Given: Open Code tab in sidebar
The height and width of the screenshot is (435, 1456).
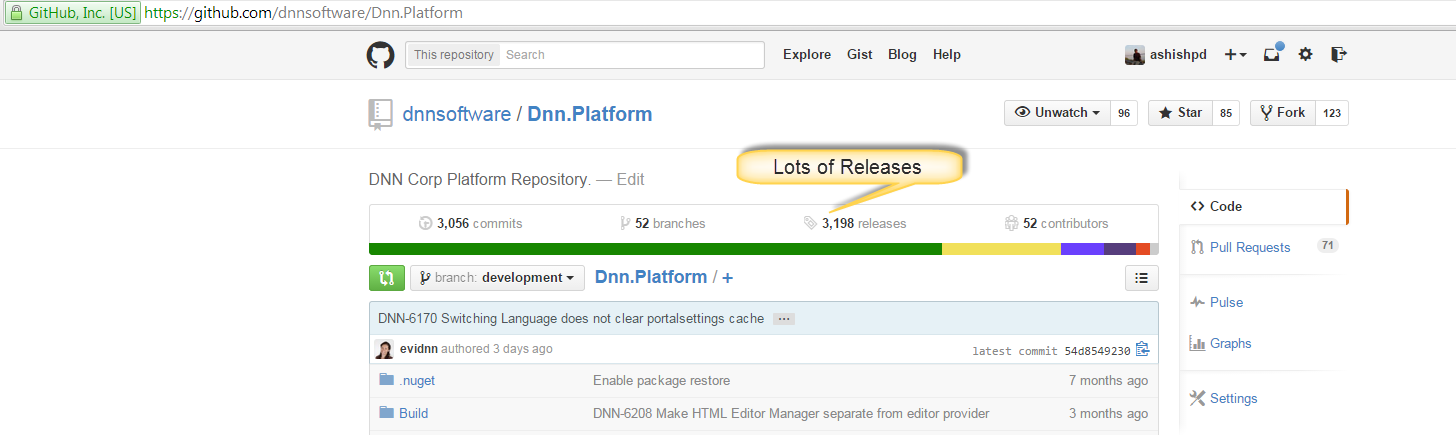Looking at the screenshot, I should point(1263,206).
